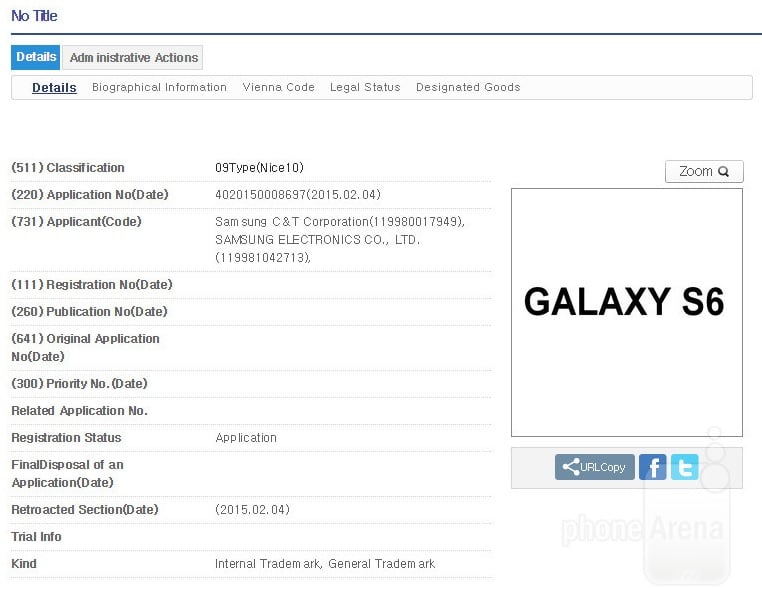Screen dimensions: 762x589
Task: Share on Facebook icon
Action: pos(652,467)
